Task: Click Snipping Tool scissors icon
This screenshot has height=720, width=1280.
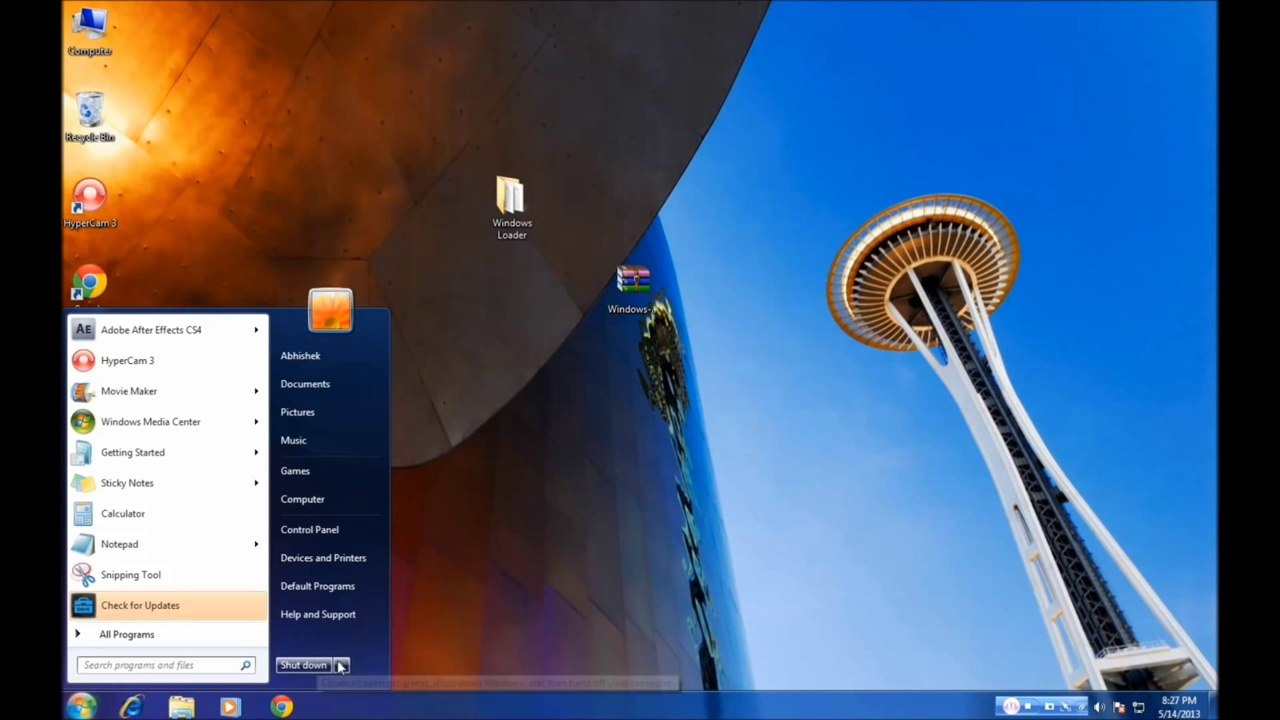Action: (x=84, y=575)
